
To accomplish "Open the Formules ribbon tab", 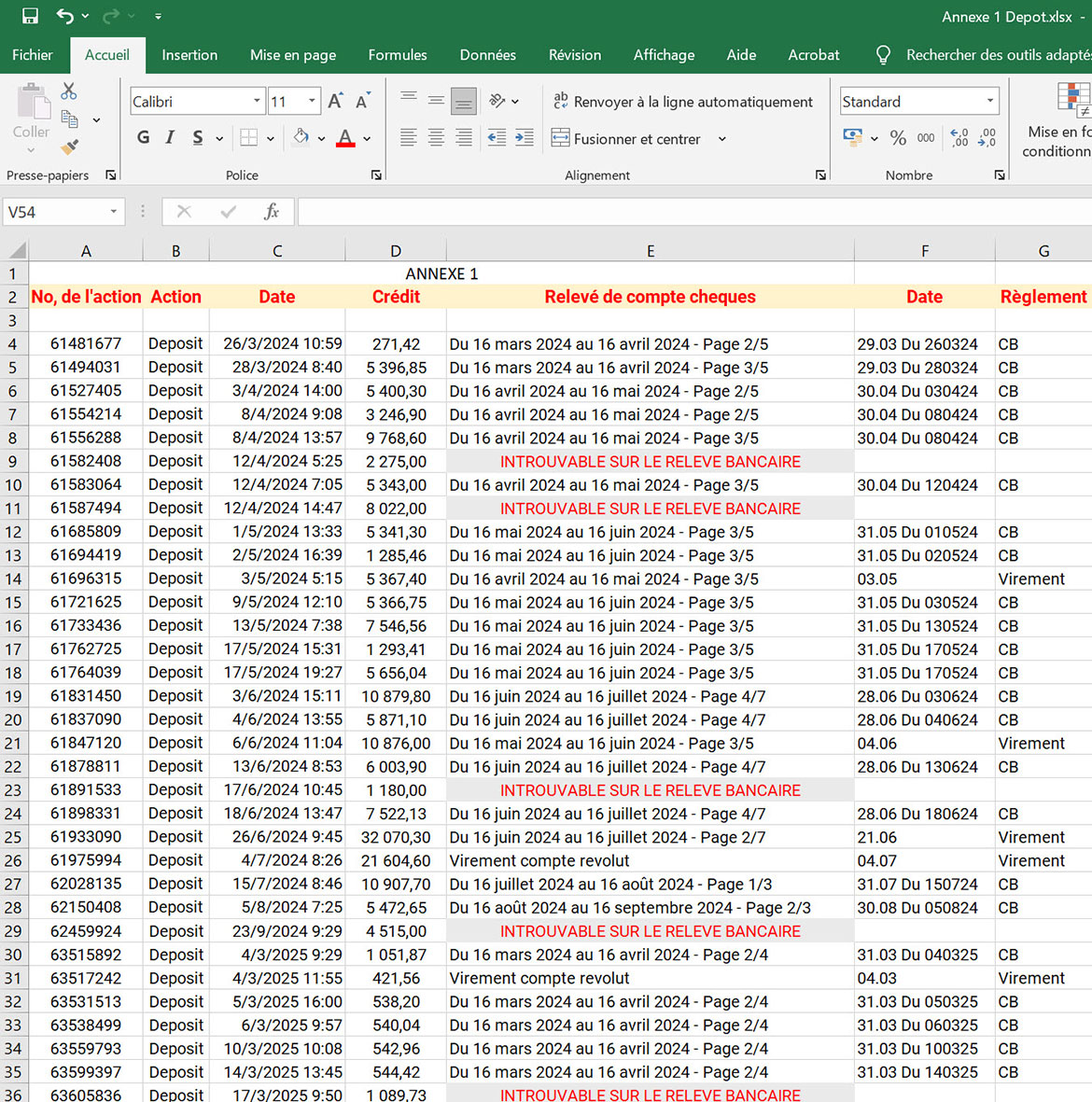I will pyautogui.click(x=397, y=55).
